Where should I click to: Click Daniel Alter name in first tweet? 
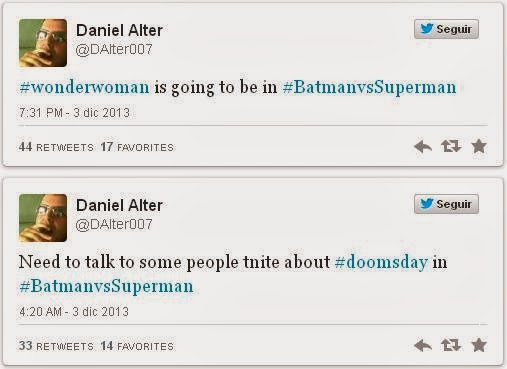click(119, 30)
